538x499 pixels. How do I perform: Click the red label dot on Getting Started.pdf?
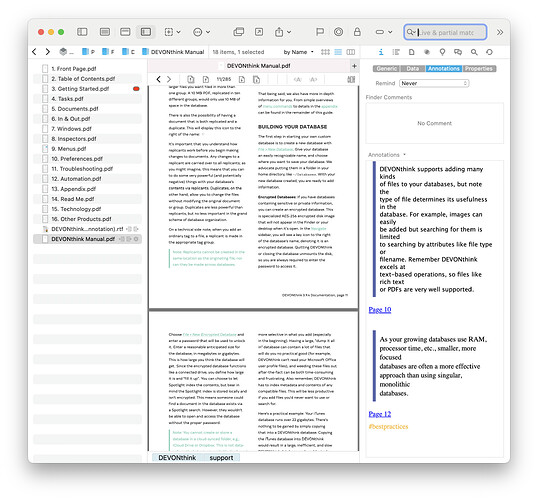(136, 89)
